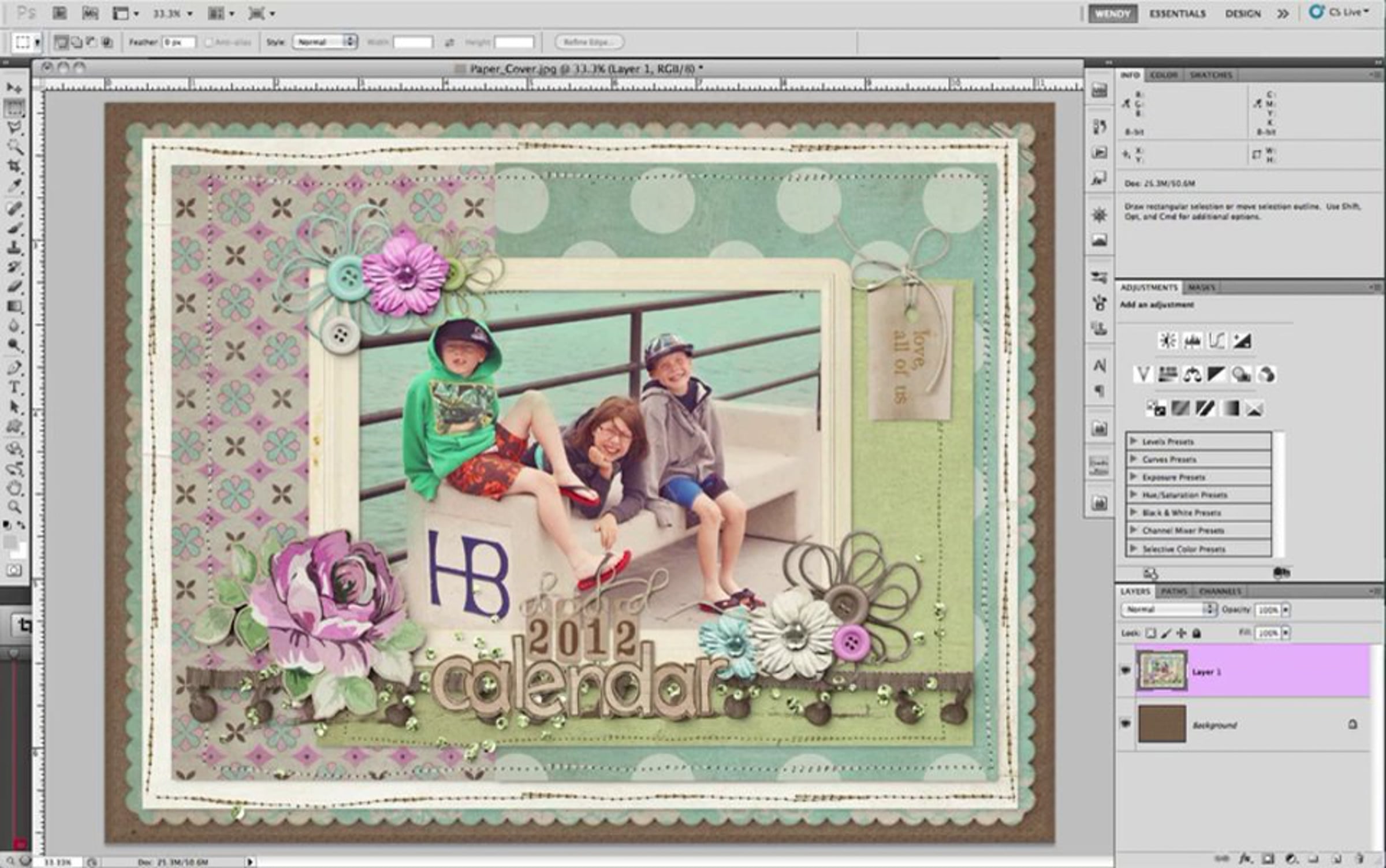Hide Layer 1 using eye icon
The height and width of the screenshot is (868, 1386).
pyautogui.click(x=1126, y=670)
